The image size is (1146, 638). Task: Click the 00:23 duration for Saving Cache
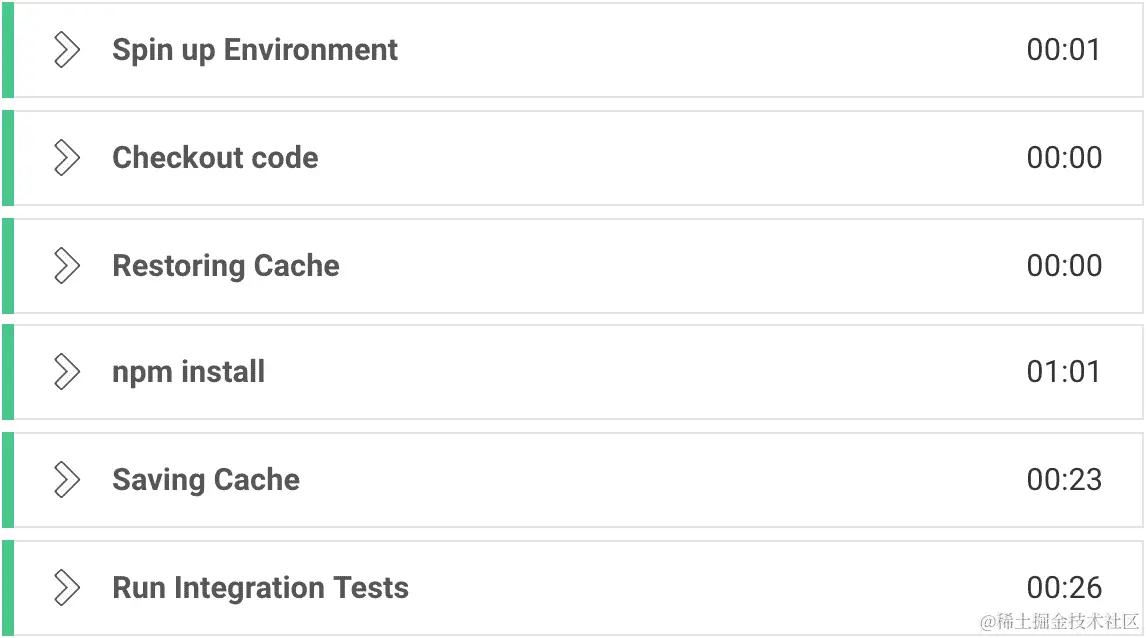(x=1064, y=480)
